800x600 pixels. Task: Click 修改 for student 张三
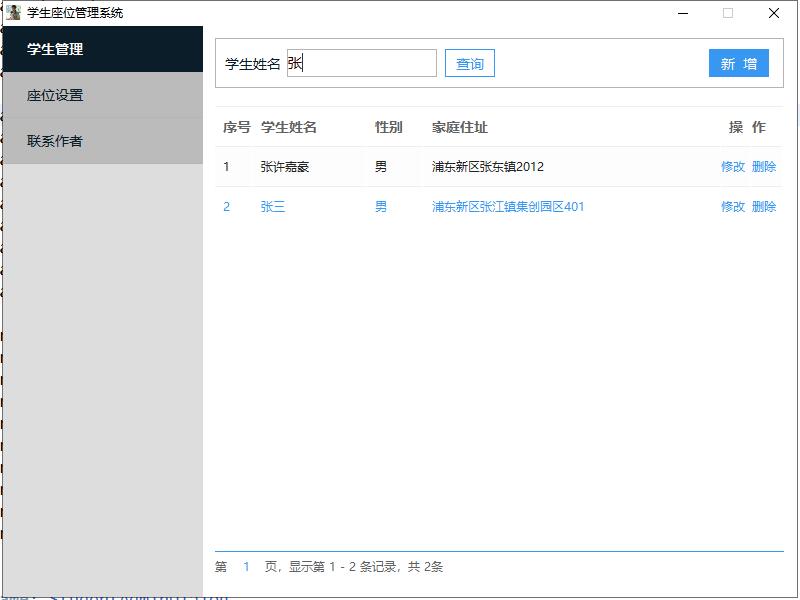pyautogui.click(x=733, y=208)
